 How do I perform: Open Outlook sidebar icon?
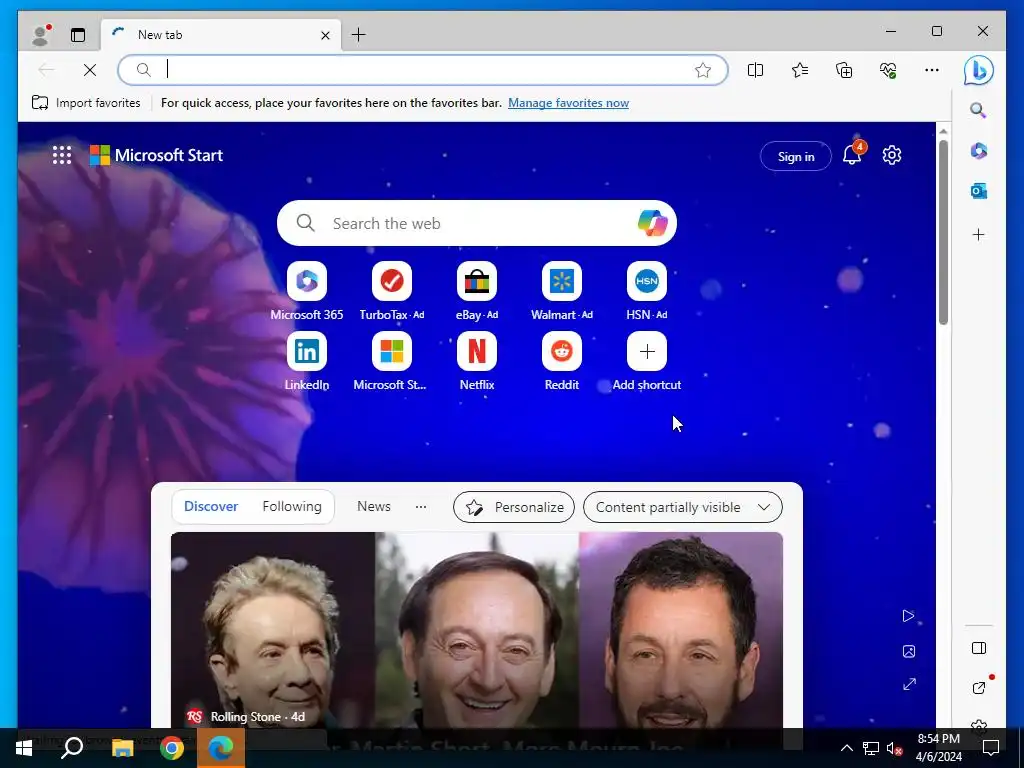[x=978, y=191]
